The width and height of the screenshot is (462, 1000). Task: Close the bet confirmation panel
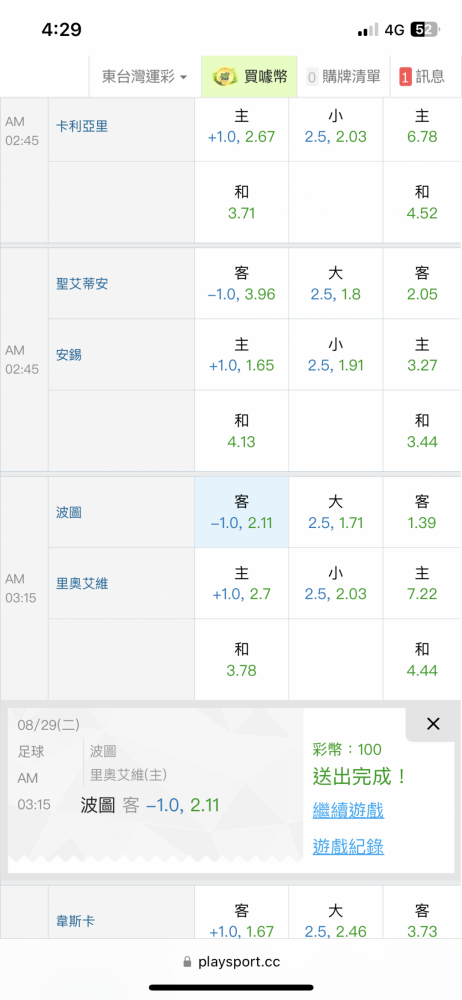coord(433,724)
